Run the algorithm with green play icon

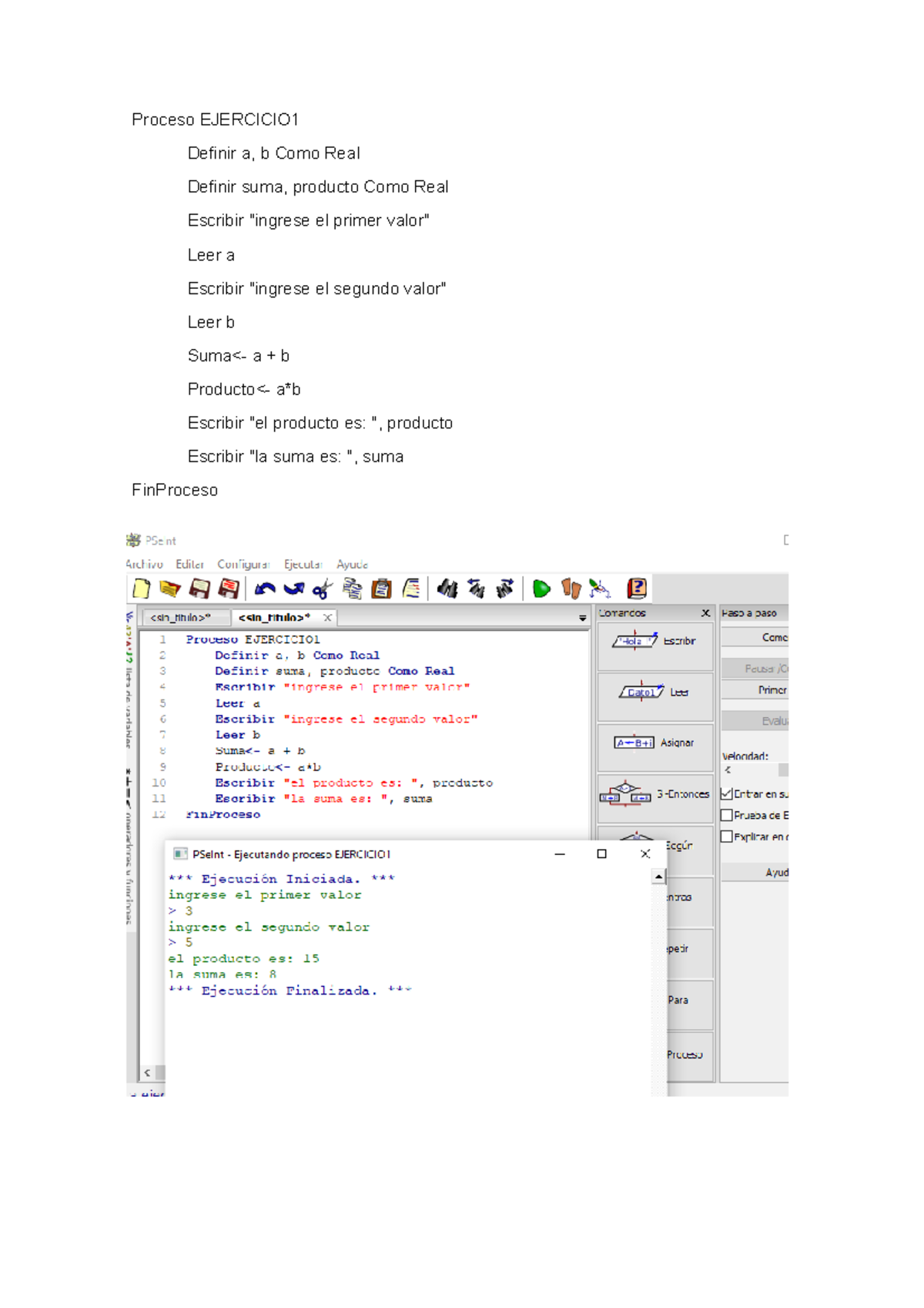coord(541,589)
